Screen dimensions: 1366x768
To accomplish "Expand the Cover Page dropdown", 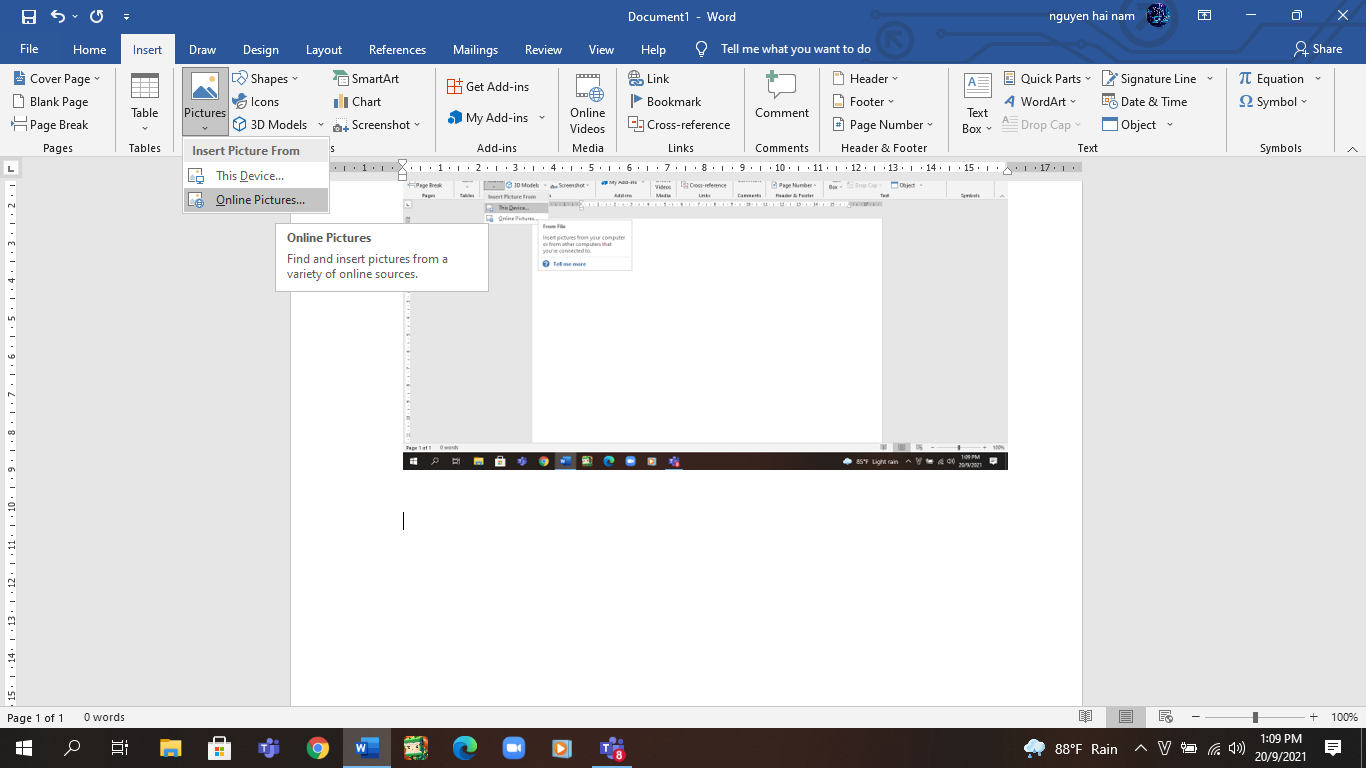I will 97,79.
